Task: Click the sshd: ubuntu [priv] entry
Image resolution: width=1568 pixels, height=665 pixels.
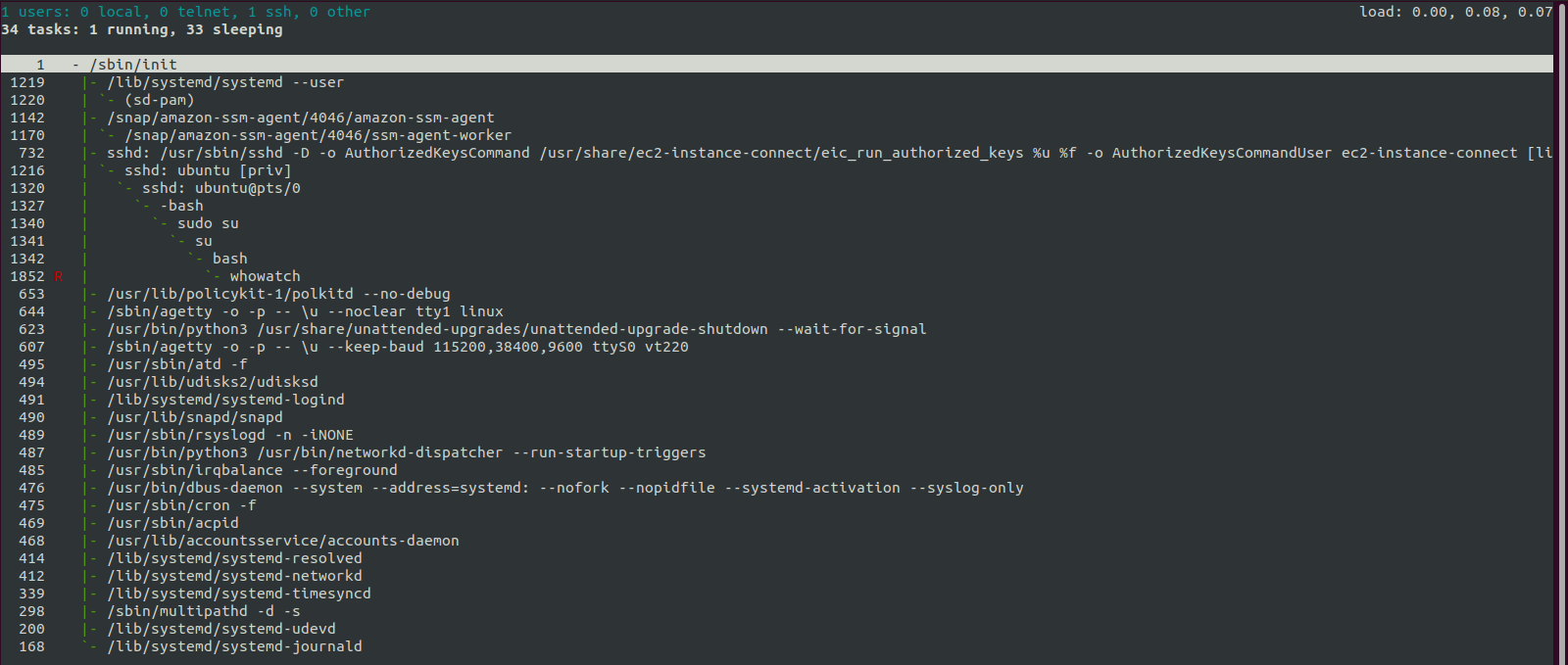Action: (x=208, y=170)
